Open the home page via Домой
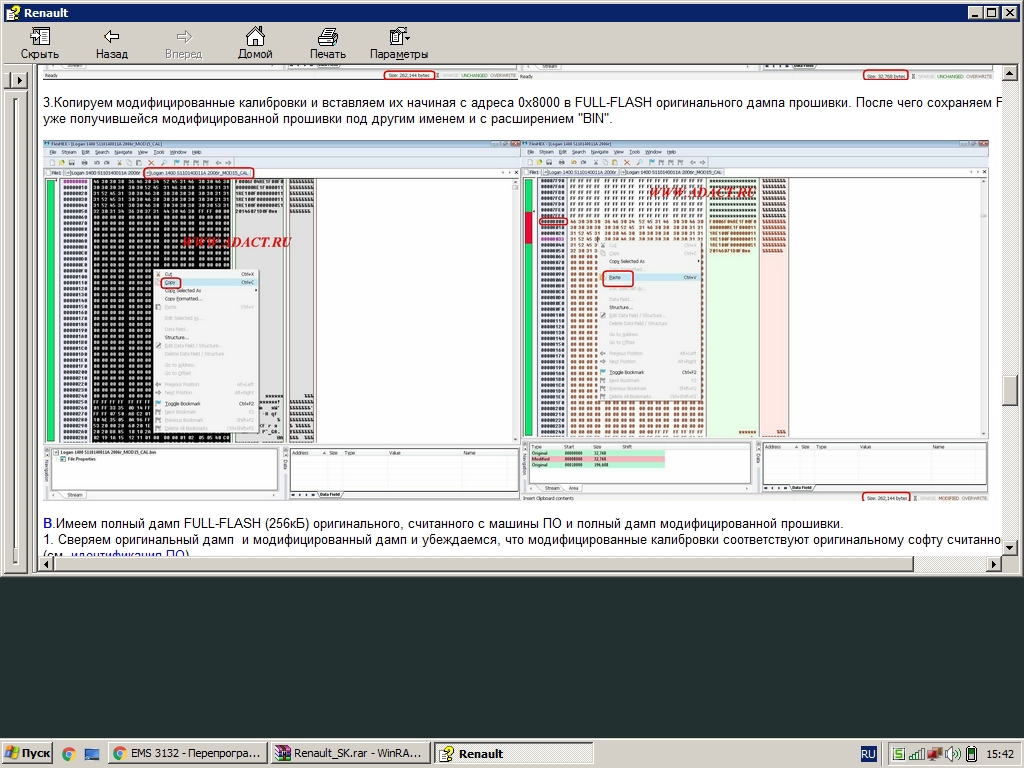Screen dimensions: 1024x768 [x=255, y=44]
